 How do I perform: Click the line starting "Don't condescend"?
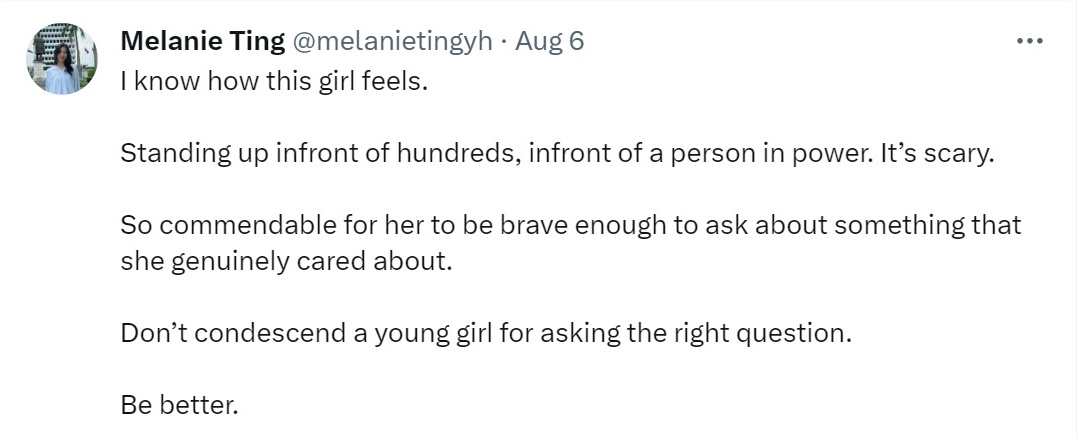[x=485, y=332]
